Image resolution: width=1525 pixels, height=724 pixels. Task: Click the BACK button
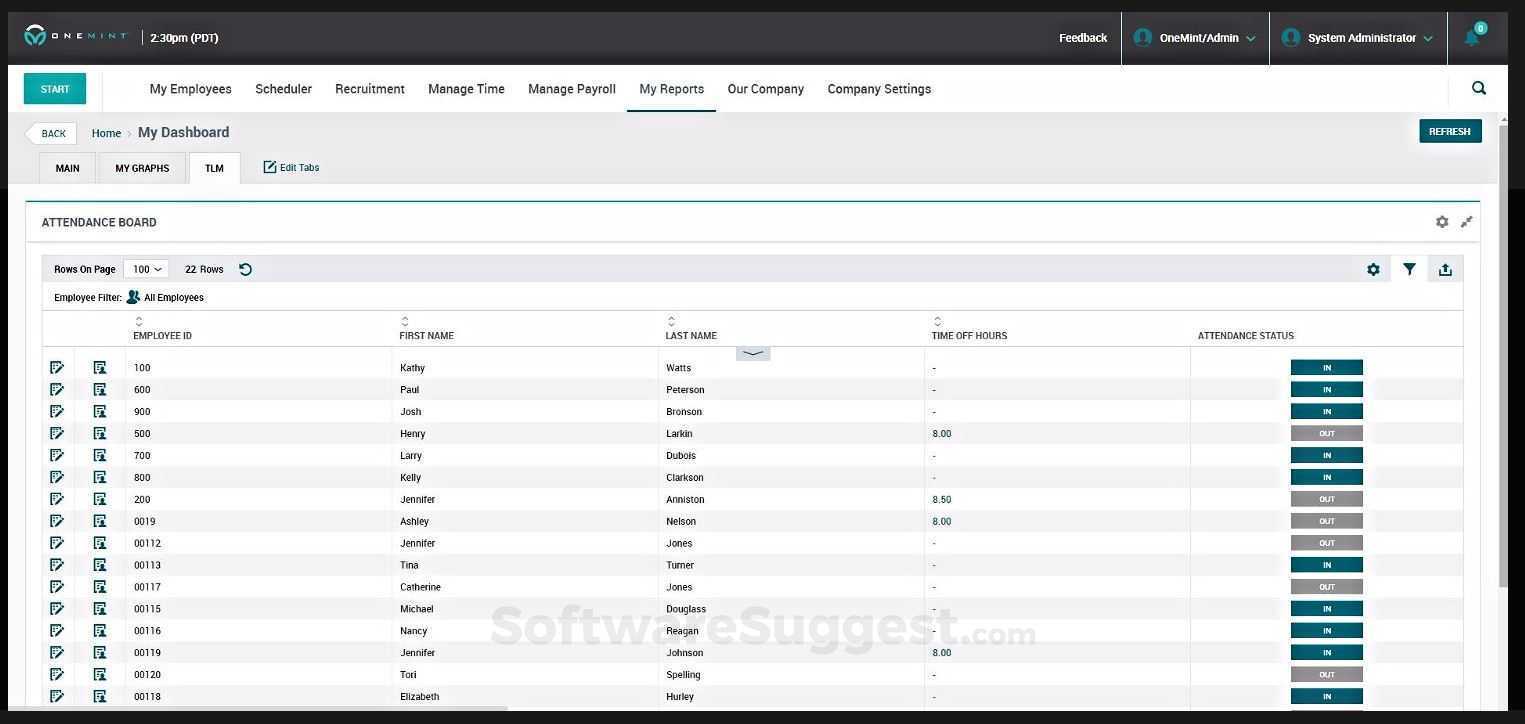tap(51, 133)
